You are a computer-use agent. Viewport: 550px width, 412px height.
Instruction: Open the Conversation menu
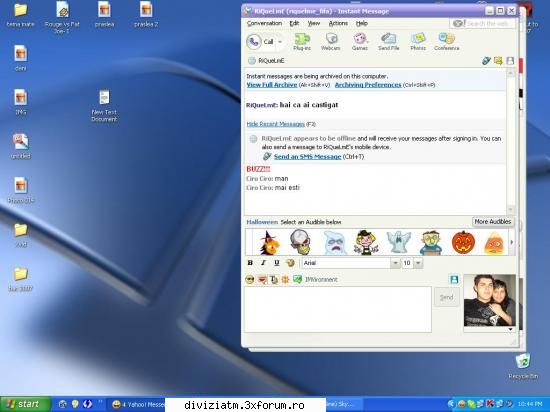[264, 23]
